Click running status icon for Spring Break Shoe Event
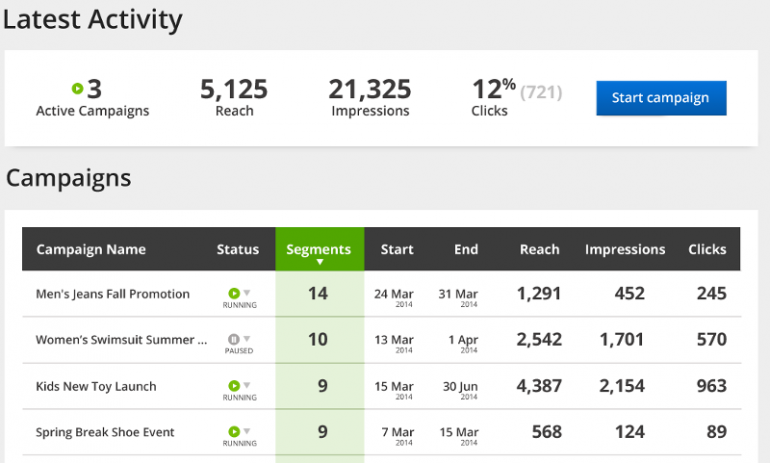The width and height of the screenshot is (770, 463). 234,431
